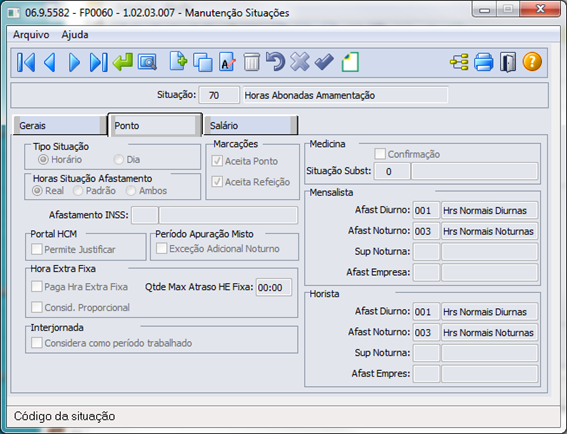This screenshot has width=567, height=434.
Task: Close the Manutenção Situações window
Action: point(541,9)
